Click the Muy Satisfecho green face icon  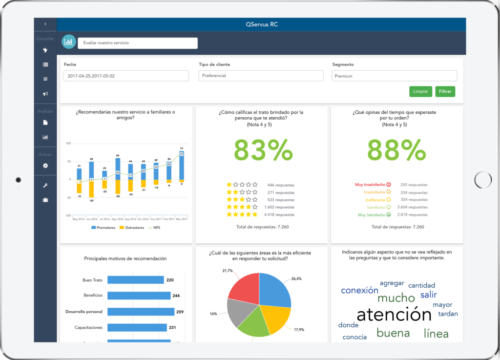[x=388, y=215]
